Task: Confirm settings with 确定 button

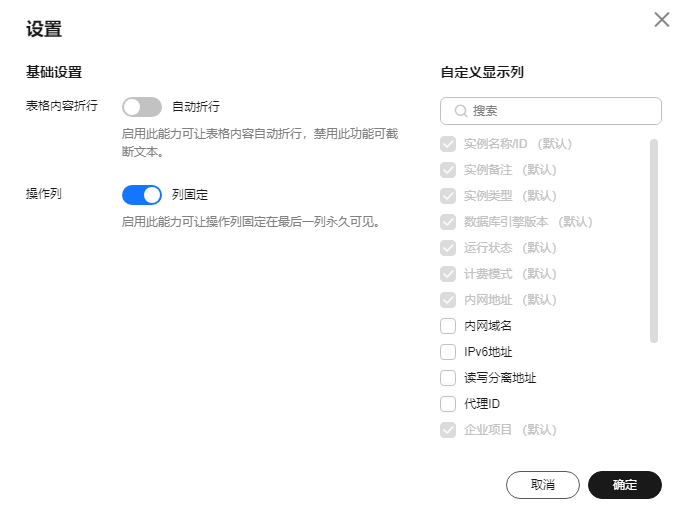Action: click(x=625, y=485)
